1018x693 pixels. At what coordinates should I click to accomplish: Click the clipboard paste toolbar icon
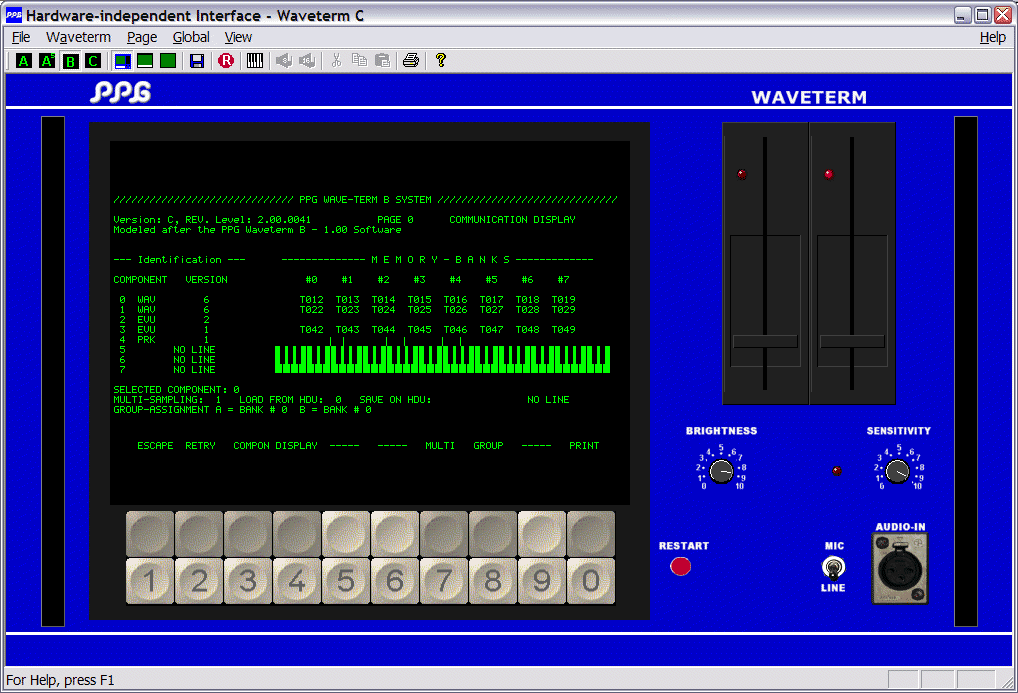[x=382, y=61]
